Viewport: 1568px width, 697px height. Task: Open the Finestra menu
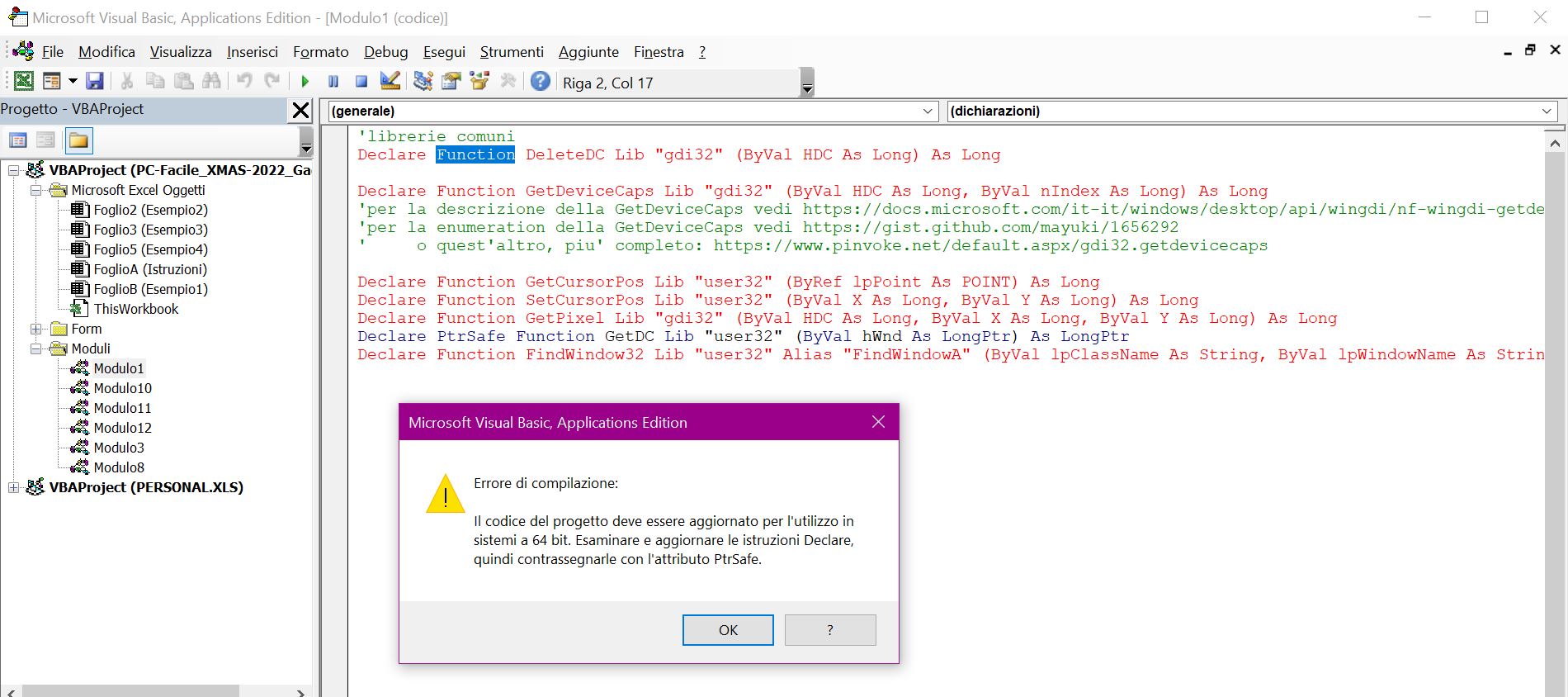click(659, 52)
